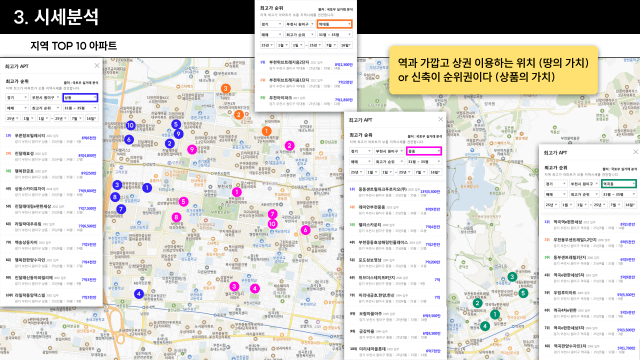Screen dimensions: 640x360
Task: Expand the magenta-outlined district dropdown
Action: pos(424,151)
